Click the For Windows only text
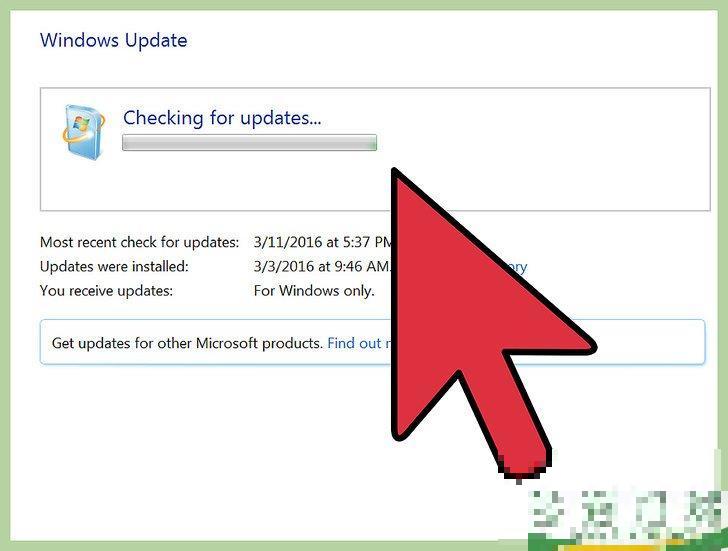Image resolution: width=728 pixels, height=551 pixels. pyautogui.click(x=314, y=291)
